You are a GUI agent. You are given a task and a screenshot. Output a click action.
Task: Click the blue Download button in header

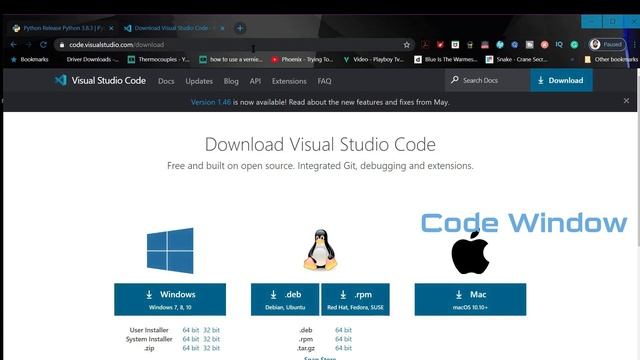[561, 80]
